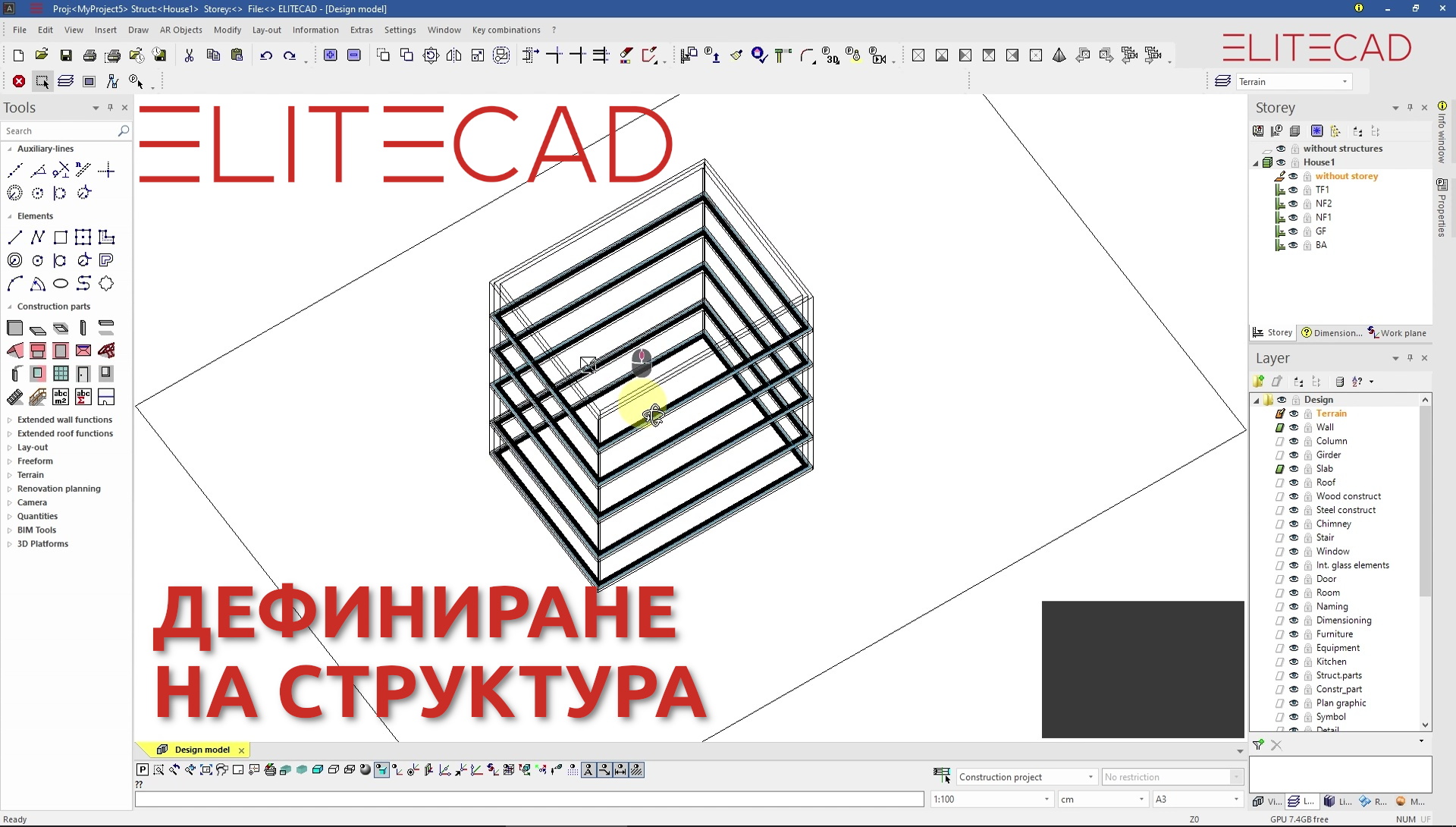Toggle the Column layer checkbox
Viewport: 1456px width, 827px height.
(x=1280, y=441)
